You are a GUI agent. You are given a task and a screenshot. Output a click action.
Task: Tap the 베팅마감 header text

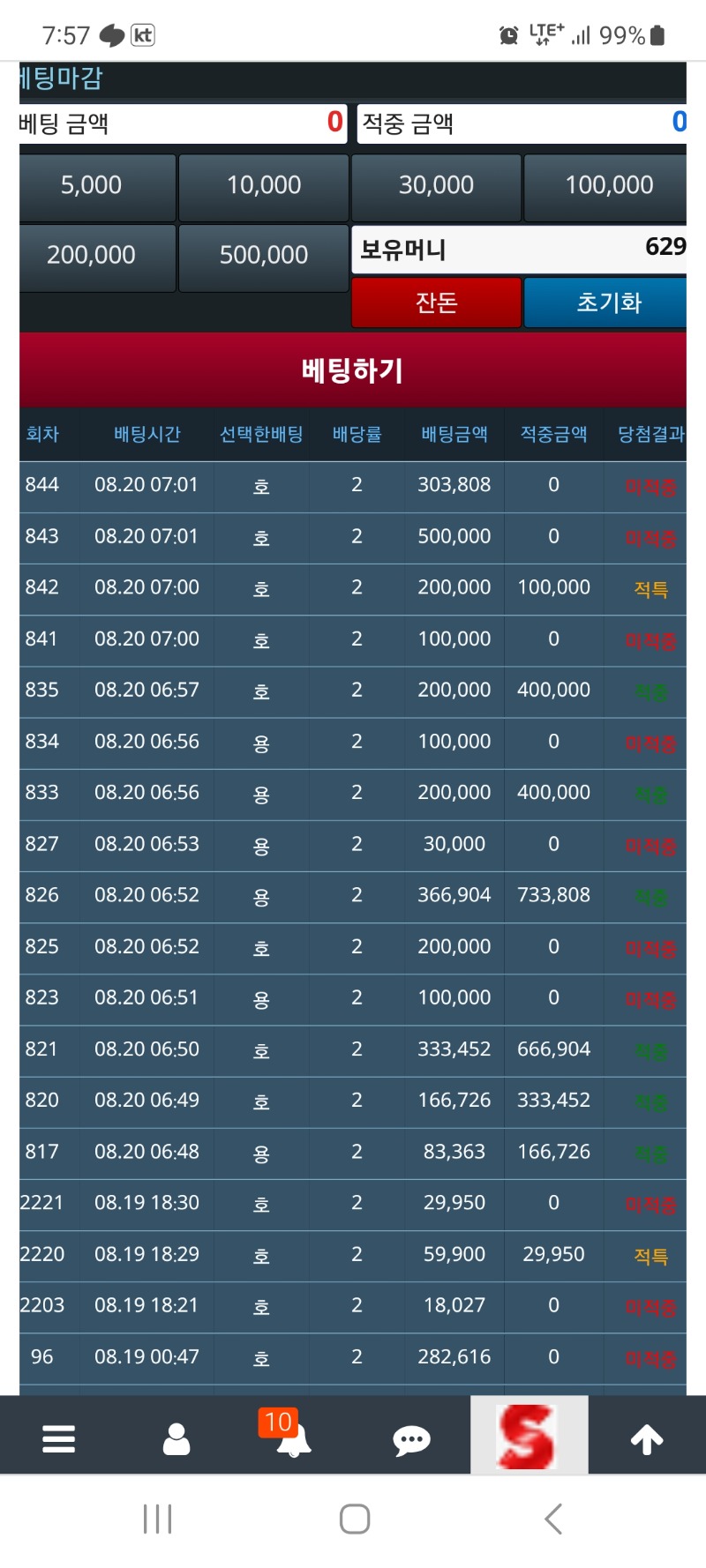[x=61, y=78]
